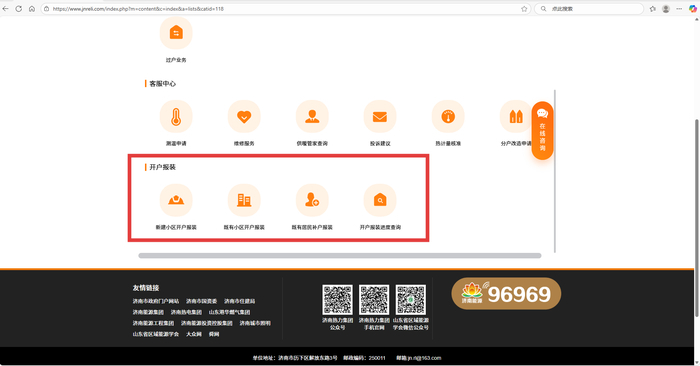Open 测温申请 thermometer icon
The height and width of the screenshot is (366, 700).
coord(176,116)
